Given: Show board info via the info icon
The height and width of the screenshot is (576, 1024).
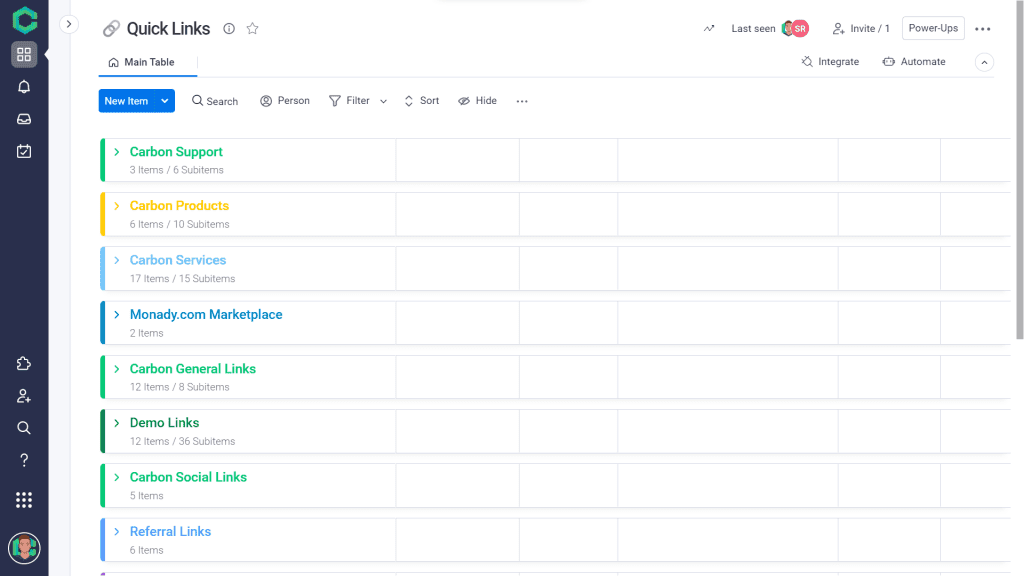Looking at the screenshot, I should pyautogui.click(x=229, y=29).
